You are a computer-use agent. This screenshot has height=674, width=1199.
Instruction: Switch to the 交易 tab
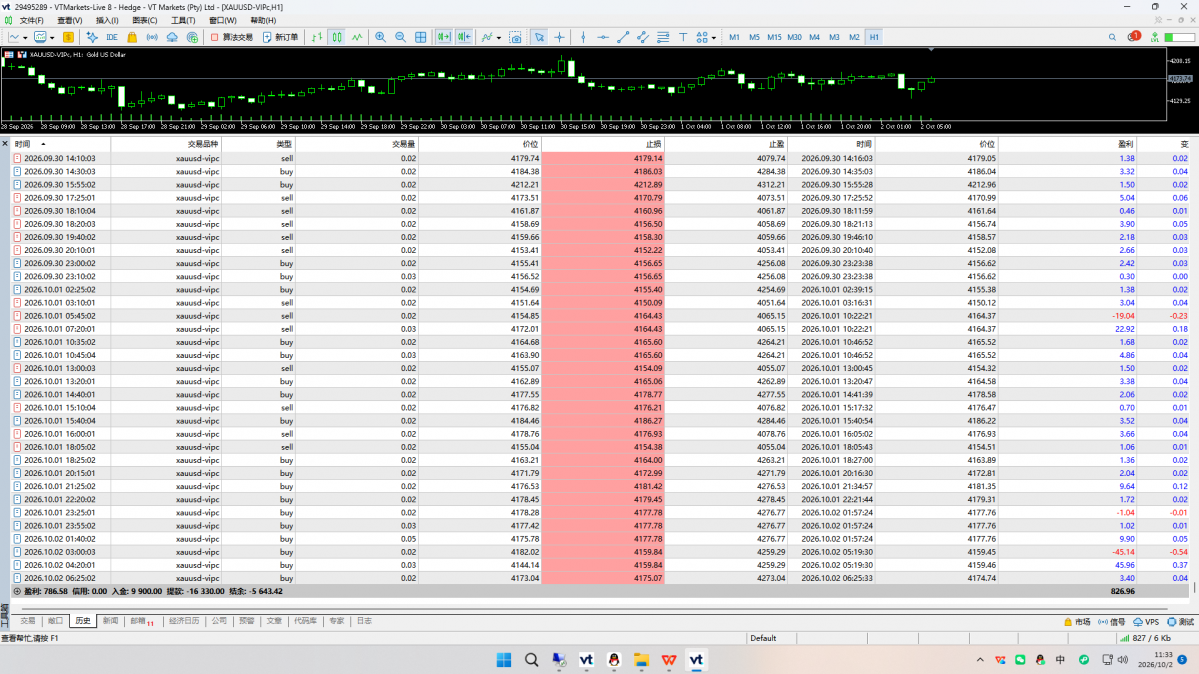point(28,621)
